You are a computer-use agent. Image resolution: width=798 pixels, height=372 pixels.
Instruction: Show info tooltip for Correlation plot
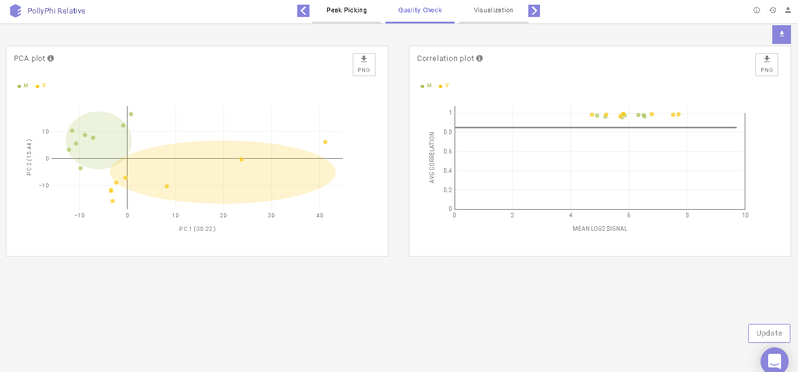(x=479, y=59)
